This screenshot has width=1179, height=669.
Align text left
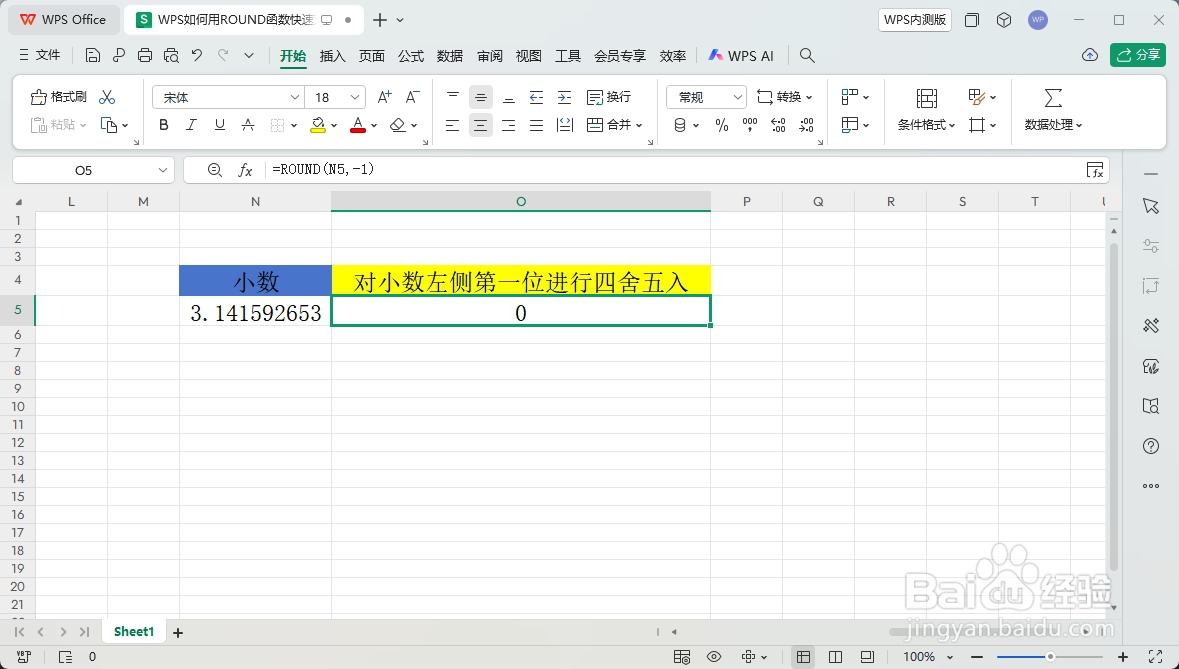453,125
